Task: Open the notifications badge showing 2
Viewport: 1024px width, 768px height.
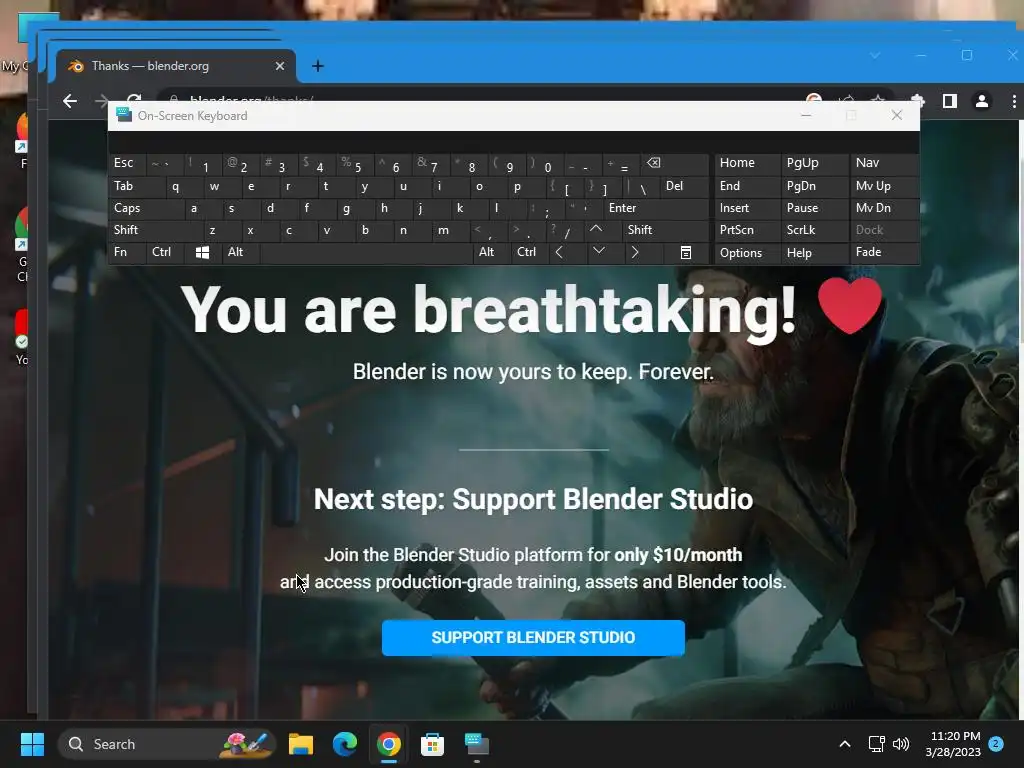Action: pyautogui.click(x=996, y=744)
